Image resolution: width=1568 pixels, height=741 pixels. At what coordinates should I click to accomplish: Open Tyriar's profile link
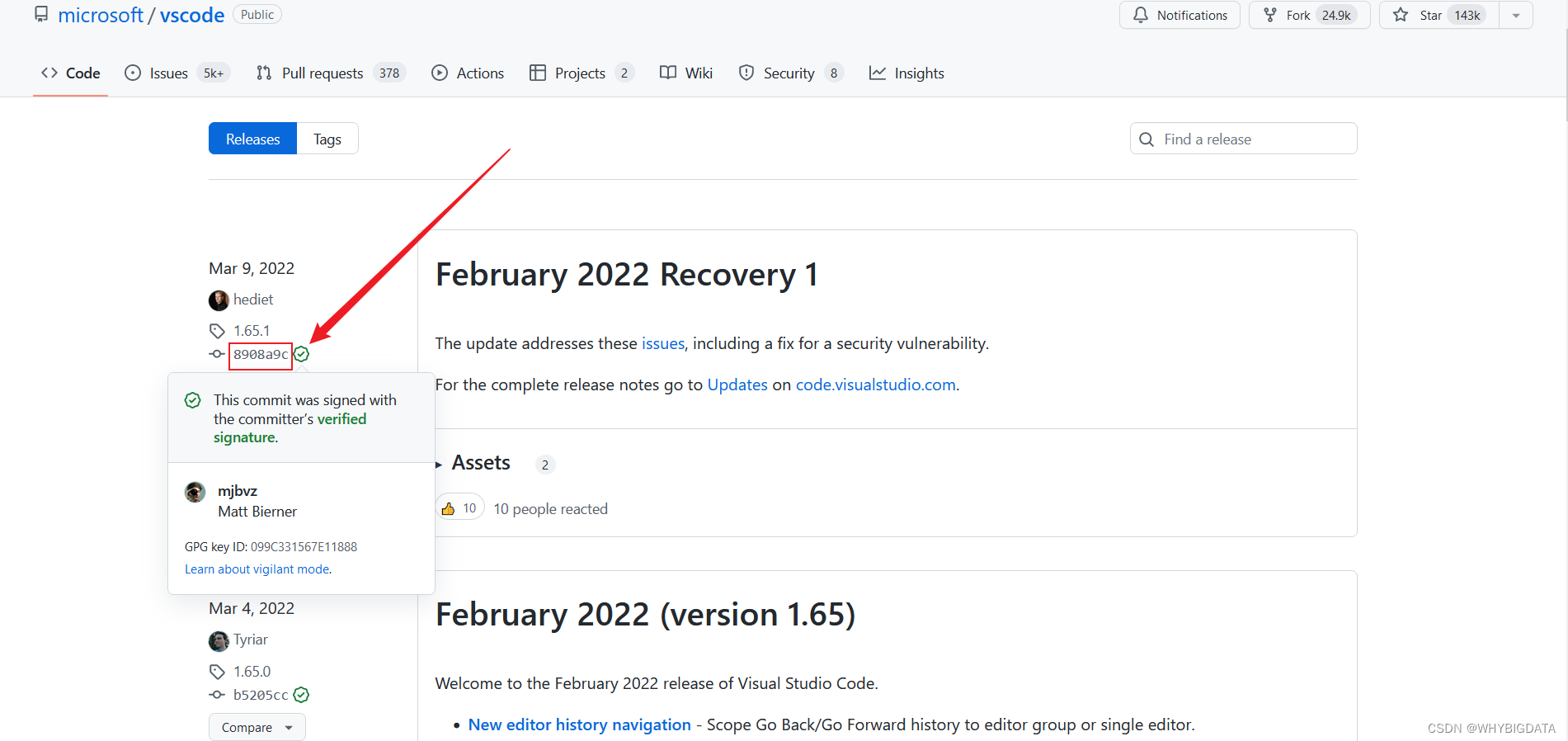250,640
